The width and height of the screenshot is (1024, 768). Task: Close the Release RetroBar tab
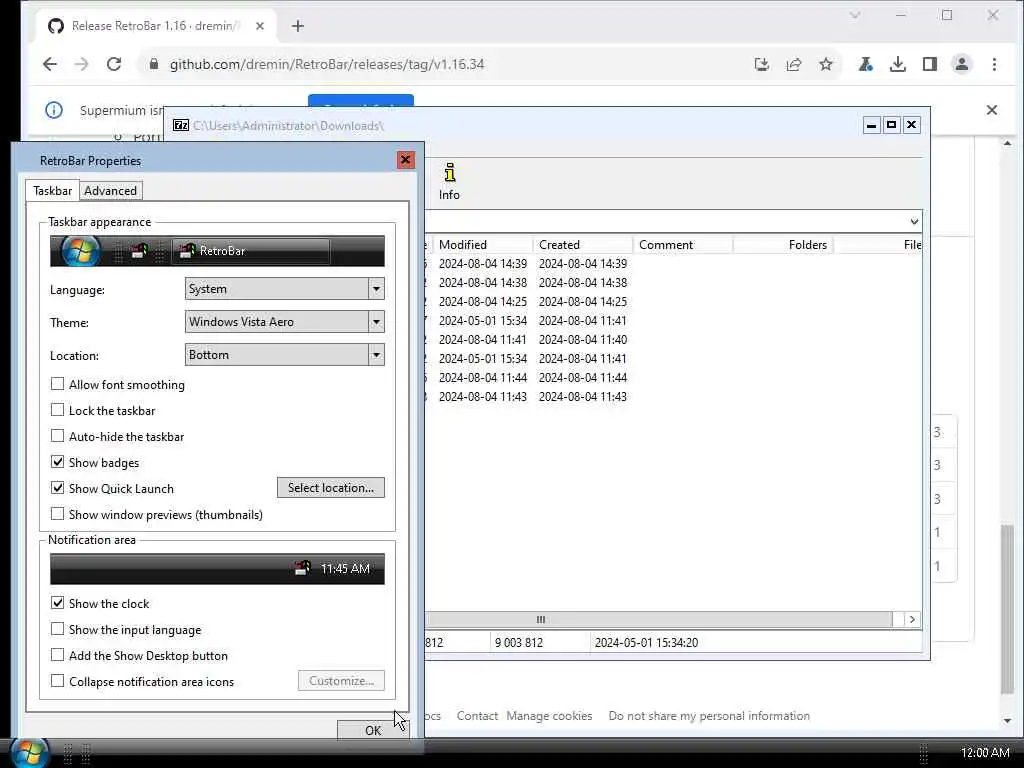click(260, 26)
